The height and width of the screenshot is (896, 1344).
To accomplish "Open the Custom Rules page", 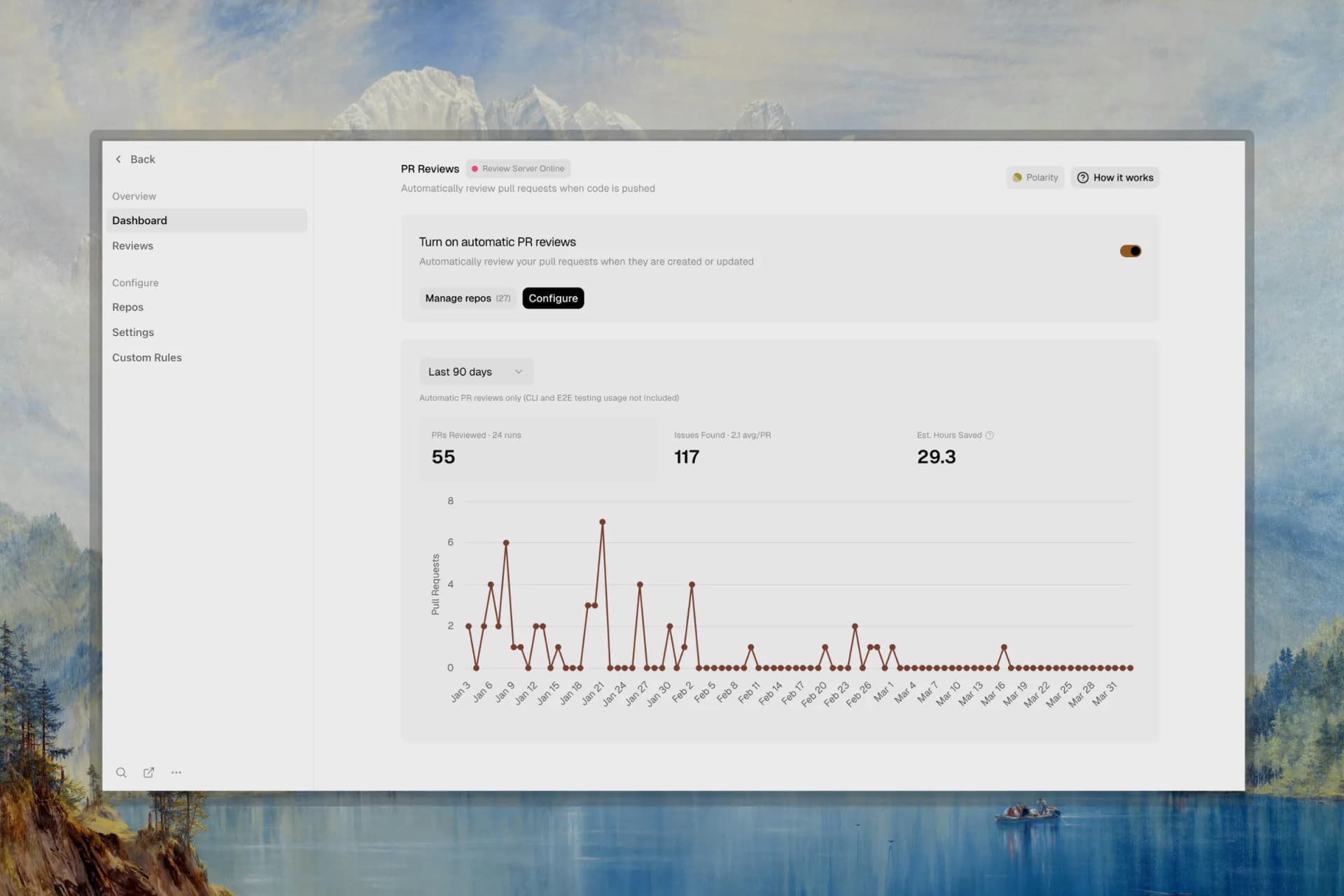I will tap(147, 357).
